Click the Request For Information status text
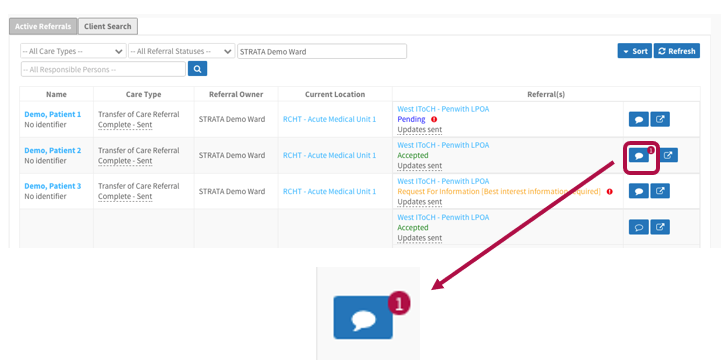This screenshot has width=721, height=362. (x=499, y=191)
